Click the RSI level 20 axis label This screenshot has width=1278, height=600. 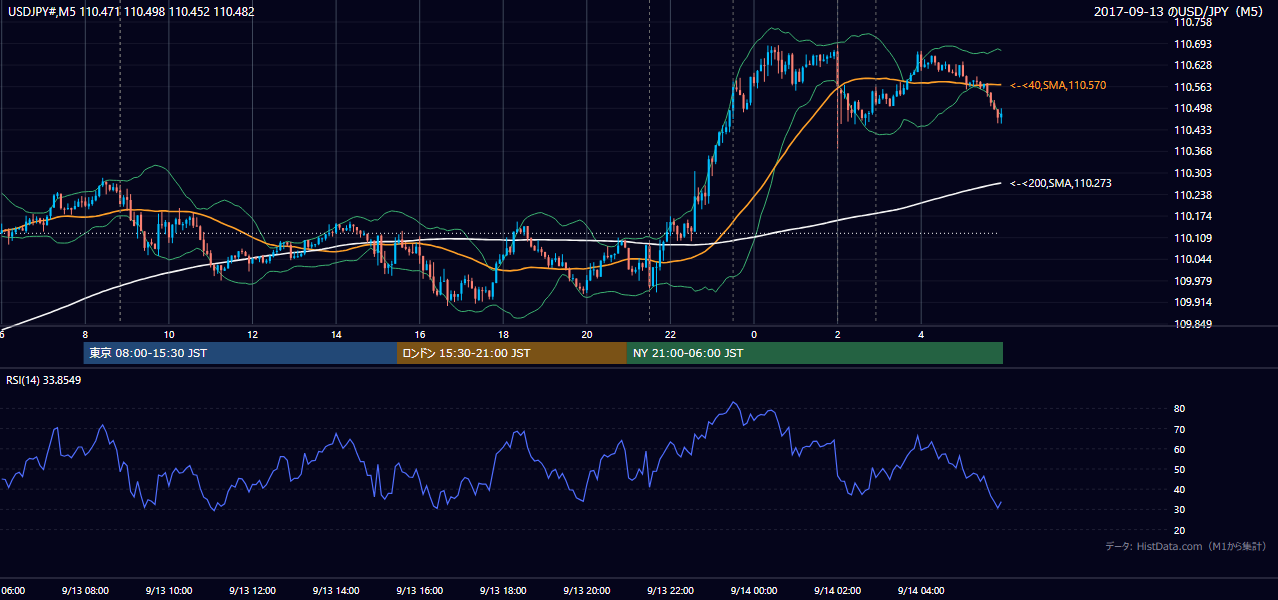click(1180, 530)
